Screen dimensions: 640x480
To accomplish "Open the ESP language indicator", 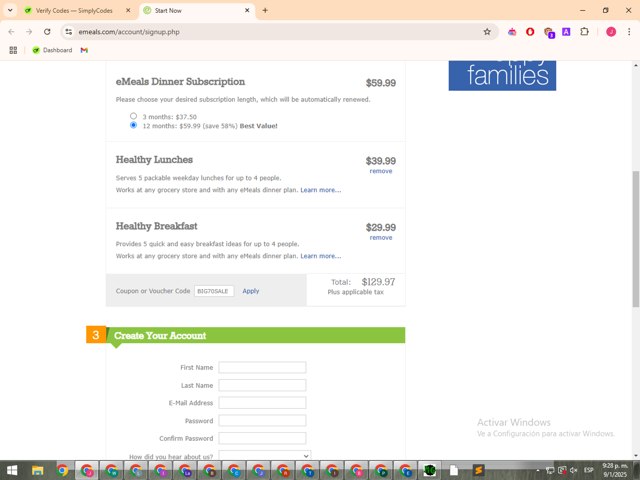I will coord(588,470).
